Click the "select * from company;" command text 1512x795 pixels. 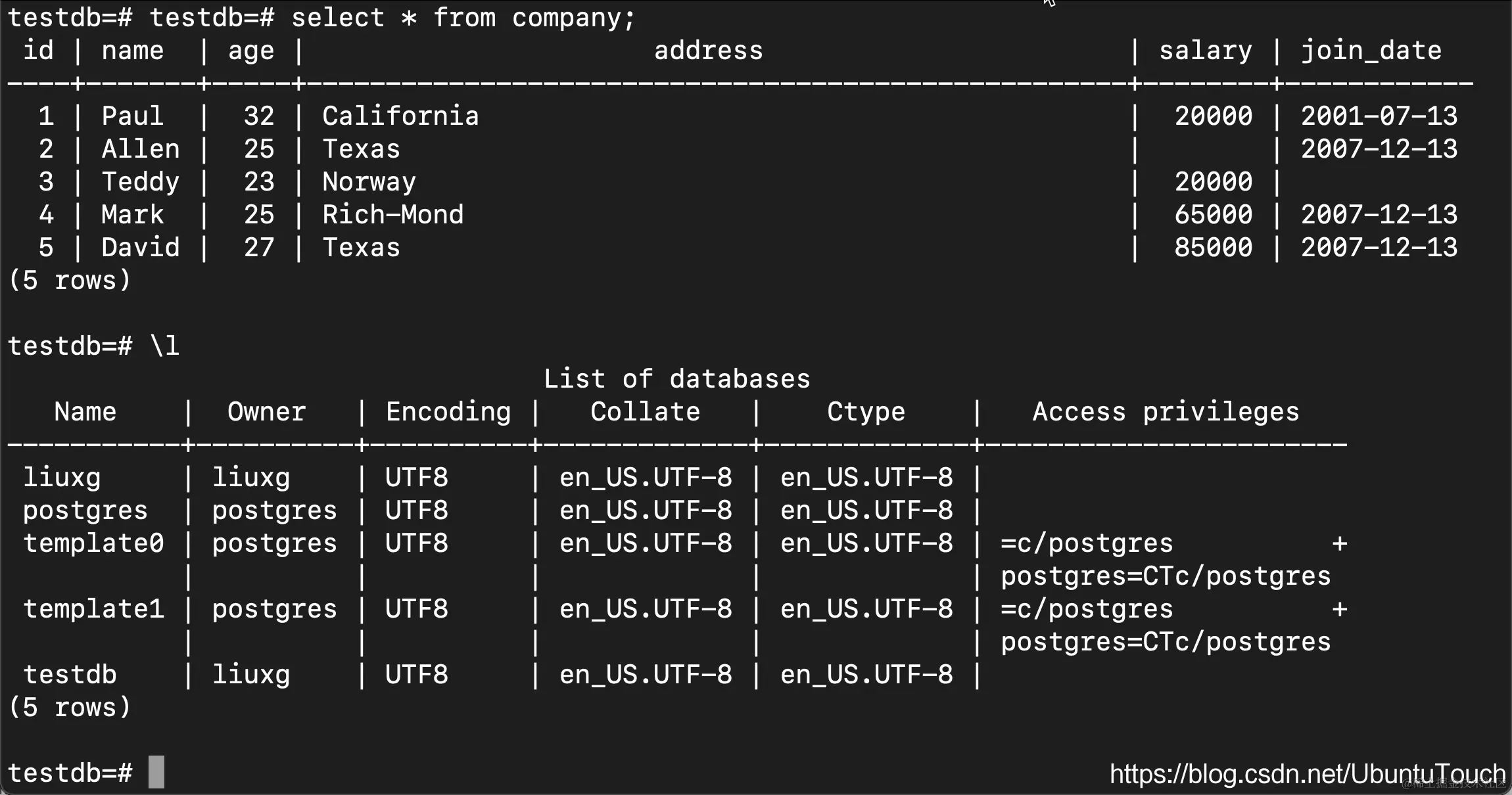tap(463, 18)
